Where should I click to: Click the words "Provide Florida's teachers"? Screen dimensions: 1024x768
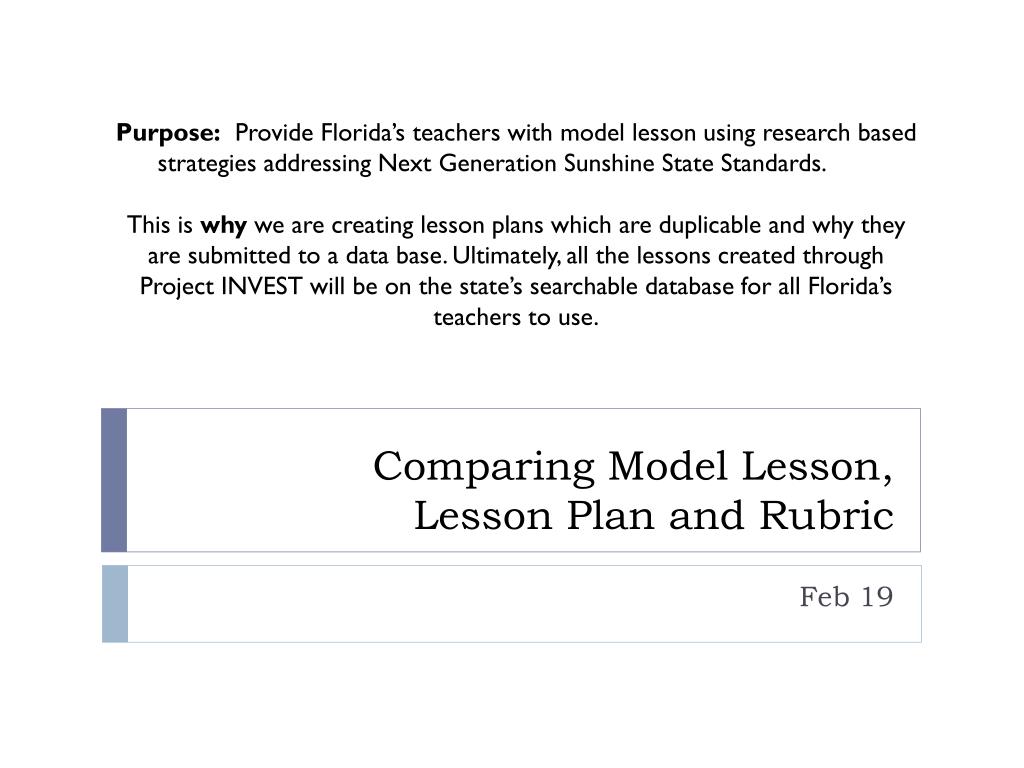coord(368,133)
